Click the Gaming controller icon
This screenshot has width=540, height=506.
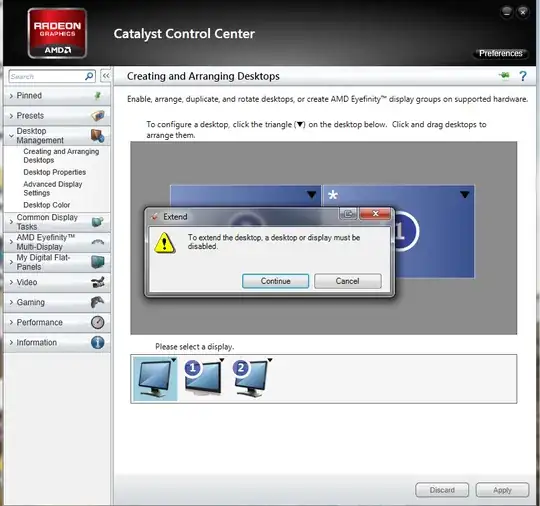coord(97,302)
